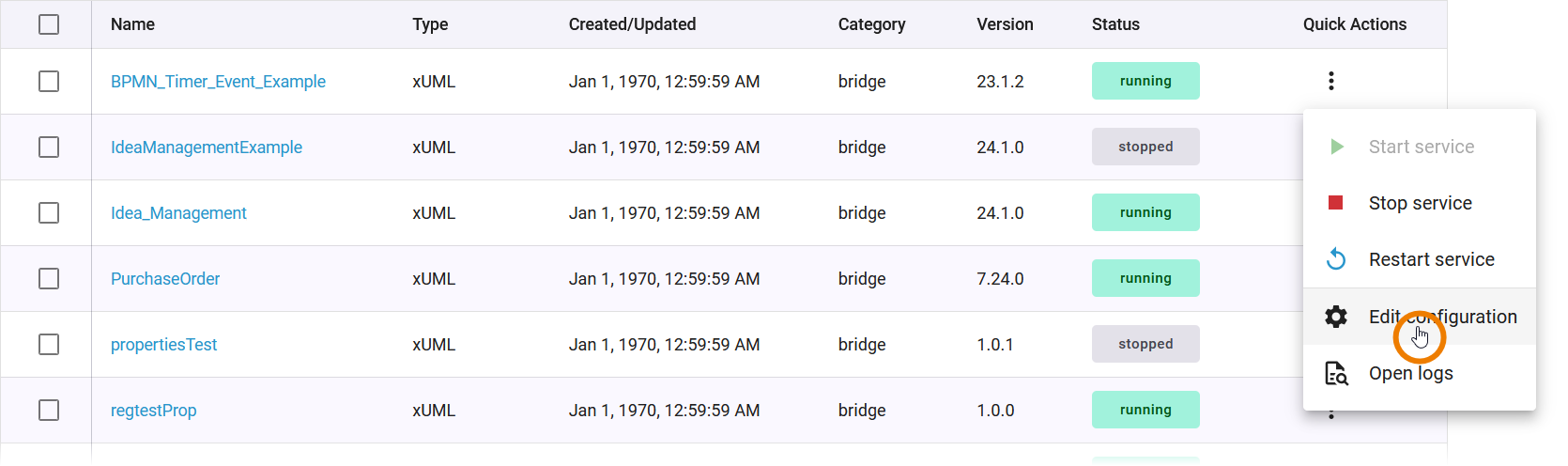This screenshot has height=466, width=1568.
Task: Toggle the select-all checkbox in header
Action: point(49,24)
